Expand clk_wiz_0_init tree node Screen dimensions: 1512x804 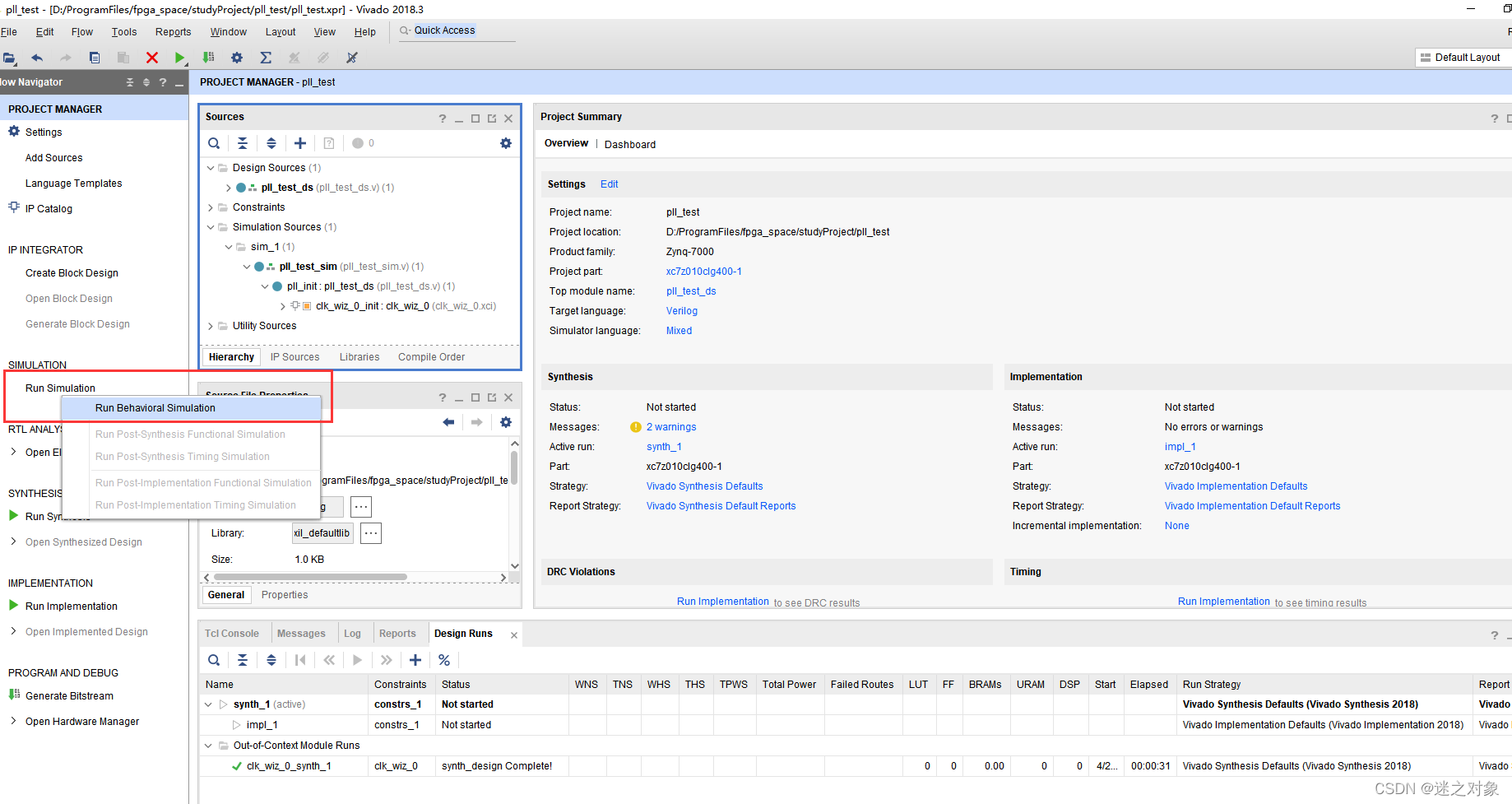283,306
